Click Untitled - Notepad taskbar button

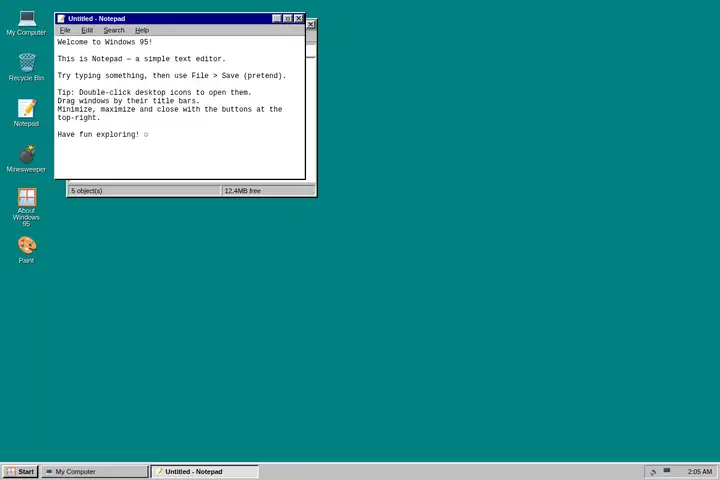coord(205,472)
